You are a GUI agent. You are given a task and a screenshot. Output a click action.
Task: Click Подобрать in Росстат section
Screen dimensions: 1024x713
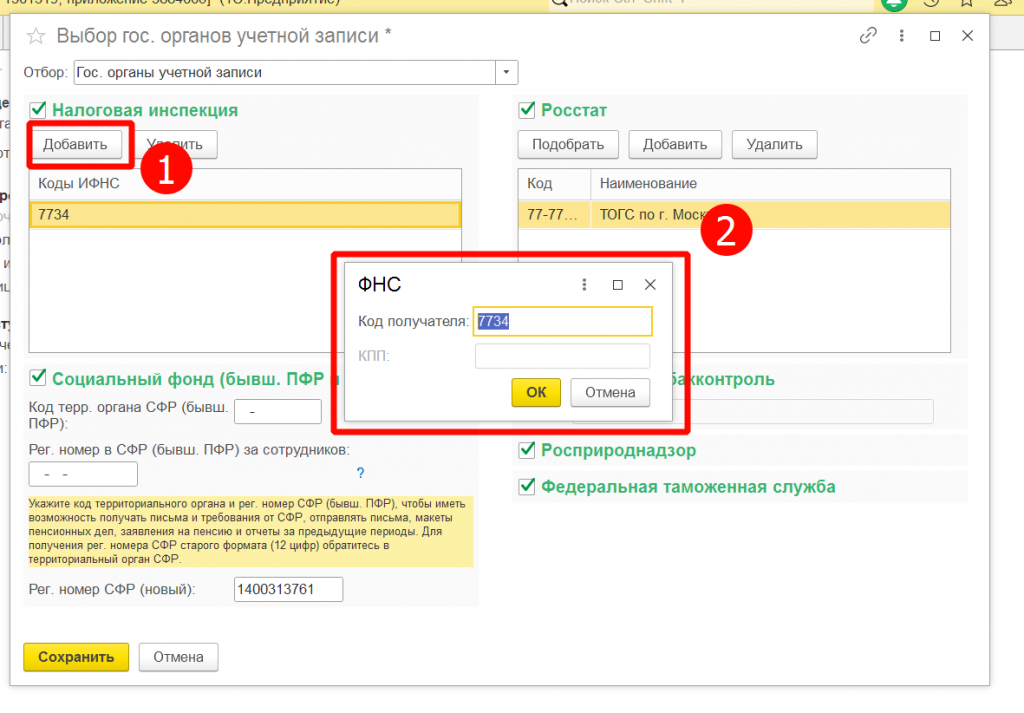(568, 144)
